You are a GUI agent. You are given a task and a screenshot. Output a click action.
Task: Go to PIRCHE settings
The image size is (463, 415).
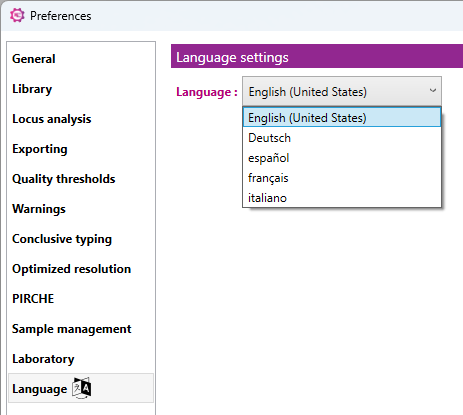[x=33, y=299]
